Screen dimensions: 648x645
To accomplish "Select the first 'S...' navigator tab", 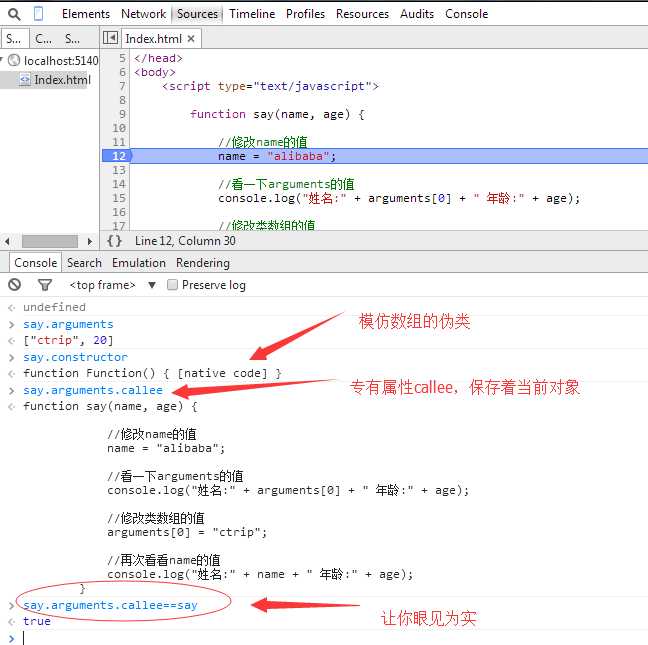I will click(14, 39).
